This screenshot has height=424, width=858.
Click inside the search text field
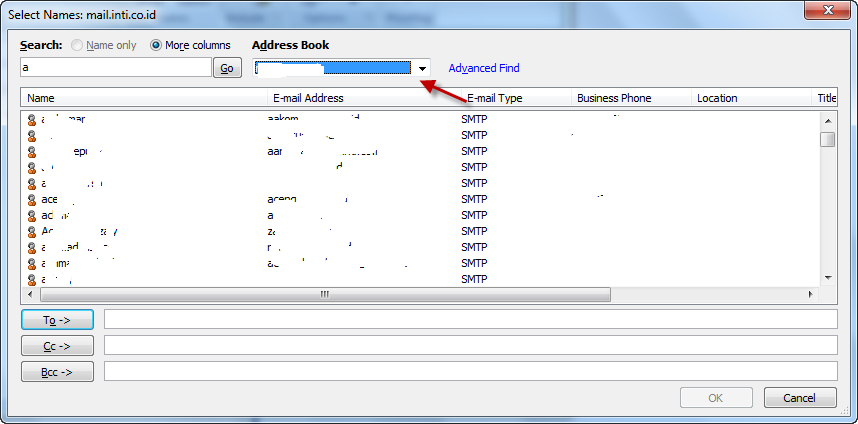click(115, 68)
